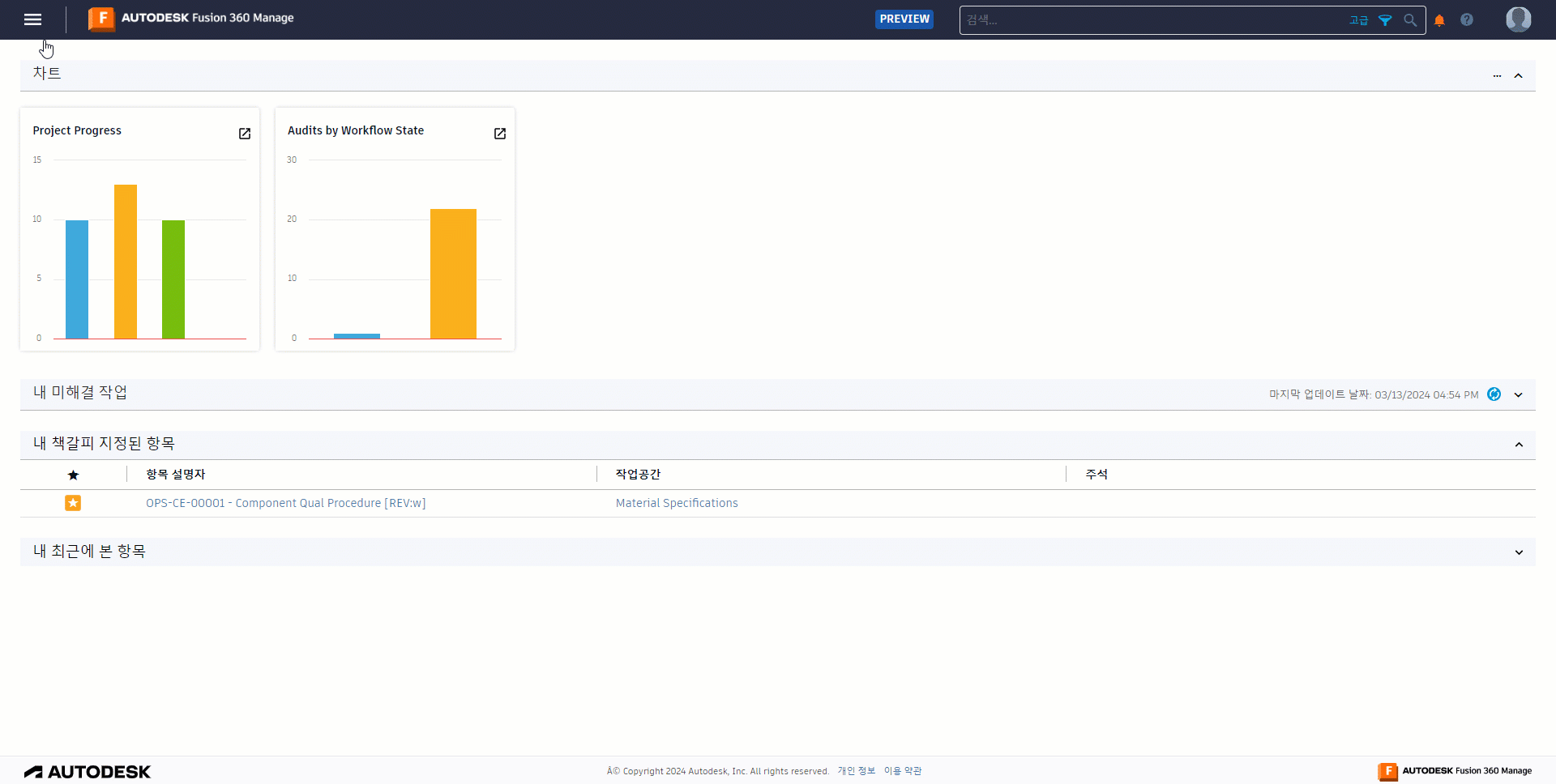Viewport: 1556px width, 784px height.
Task: Sort by 항목 설명자 column header
Action: point(176,475)
